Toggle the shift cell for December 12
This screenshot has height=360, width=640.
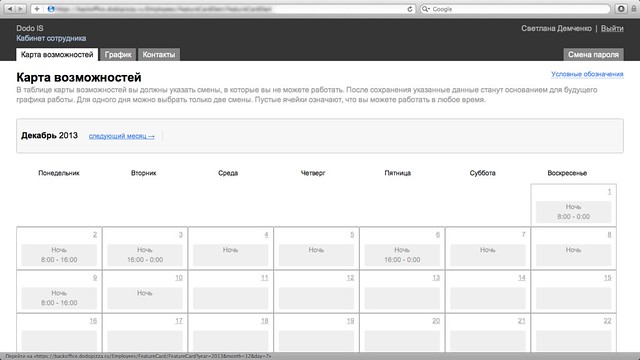316,298
